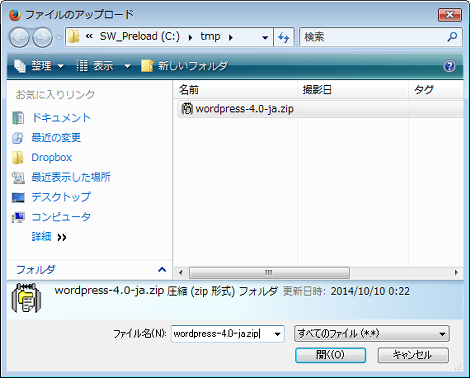Click the scrollbar left arrow

(x=181, y=273)
